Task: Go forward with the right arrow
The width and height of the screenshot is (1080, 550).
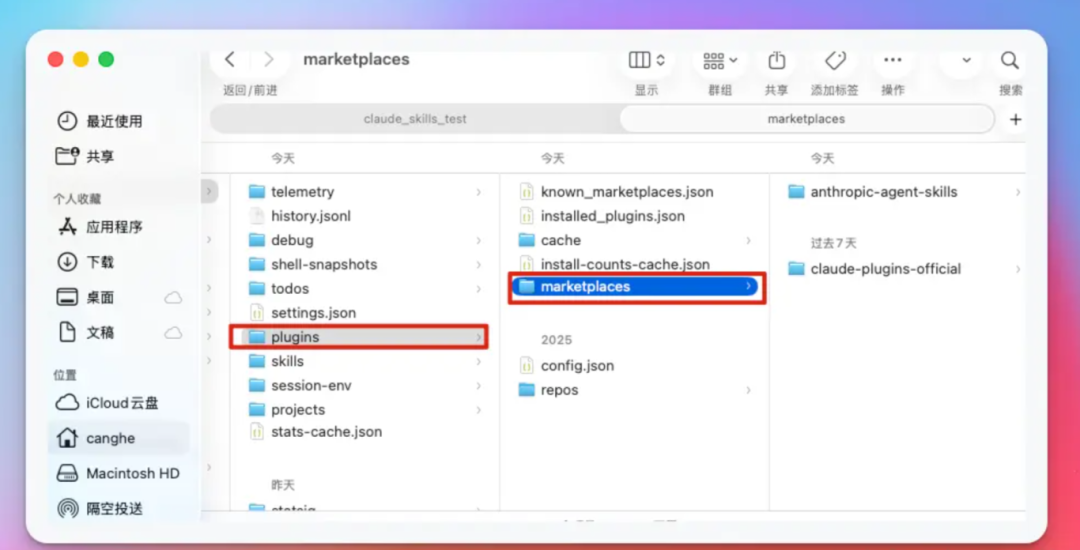Action: point(269,60)
